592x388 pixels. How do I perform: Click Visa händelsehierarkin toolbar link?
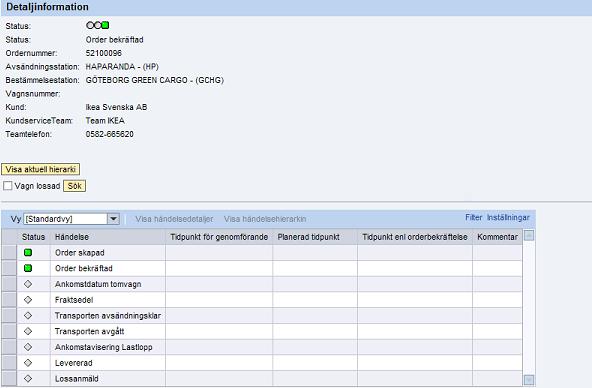tap(265, 219)
